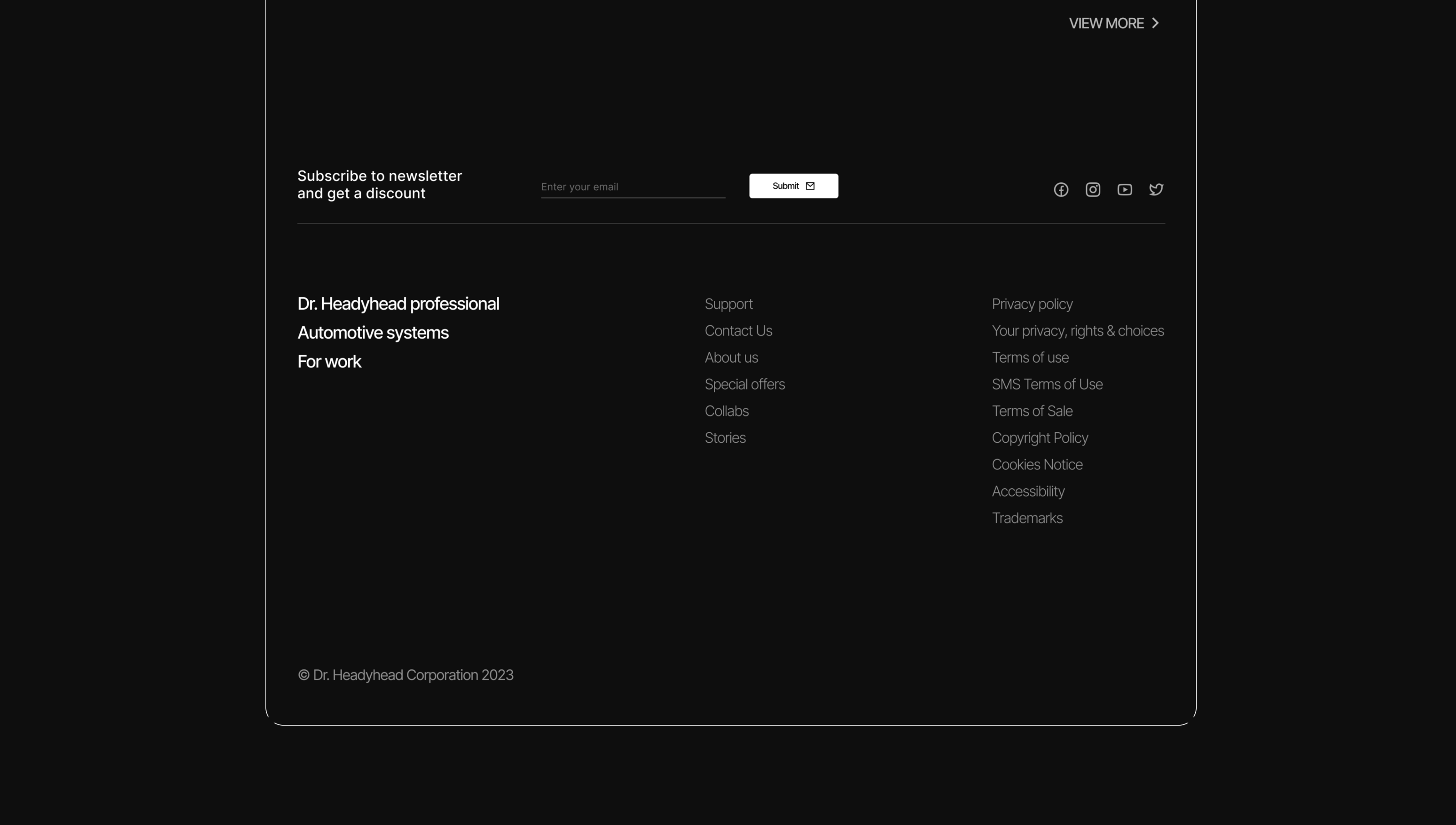
Task: Click the View More chevron arrow
Action: pyautogui.click(x=1155, y=23)
